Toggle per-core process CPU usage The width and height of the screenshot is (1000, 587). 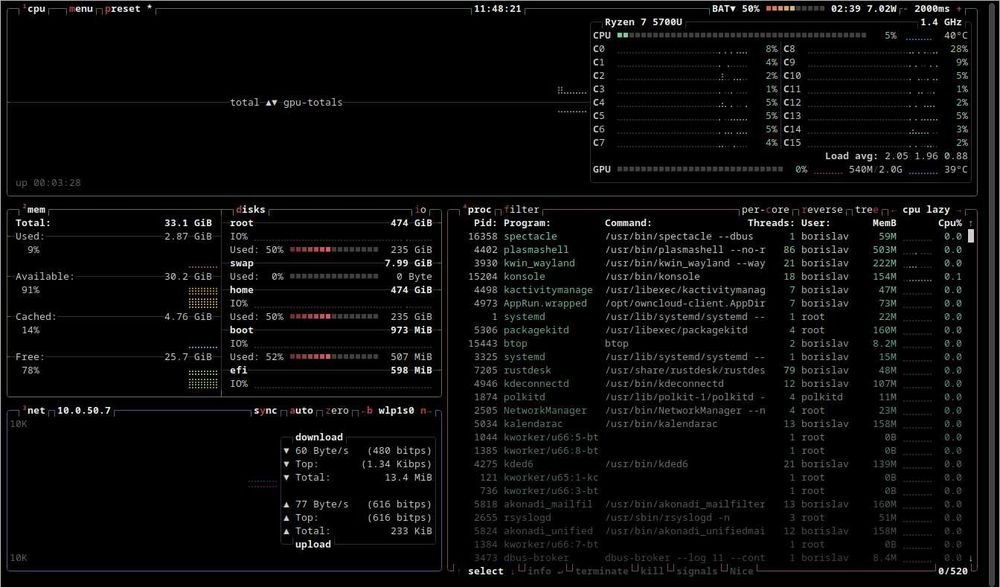[x=765, y=209]
